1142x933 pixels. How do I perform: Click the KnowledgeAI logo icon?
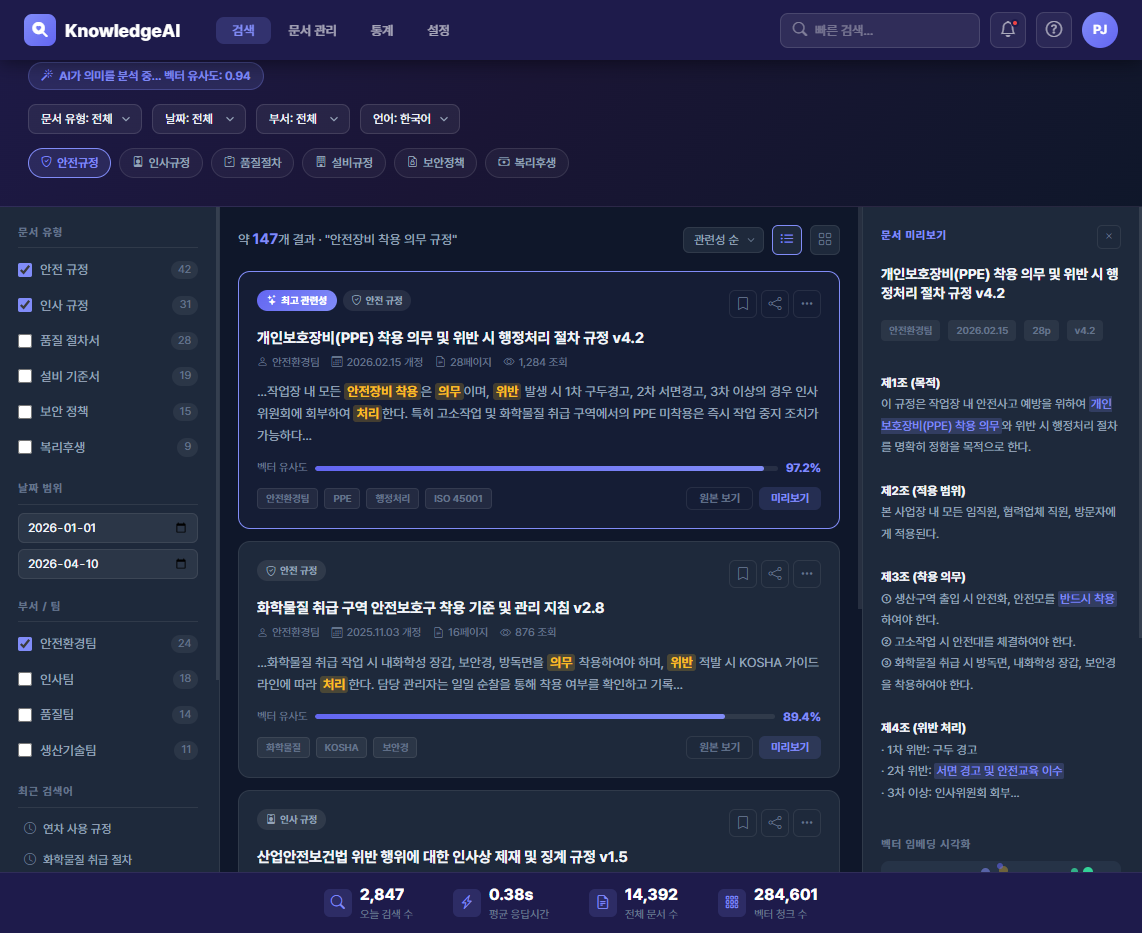click(40, 30)
